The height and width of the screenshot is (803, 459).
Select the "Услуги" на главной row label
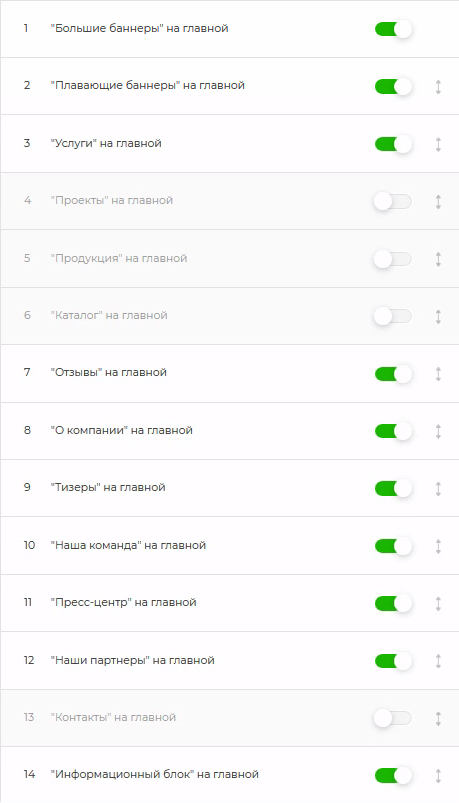106,143
